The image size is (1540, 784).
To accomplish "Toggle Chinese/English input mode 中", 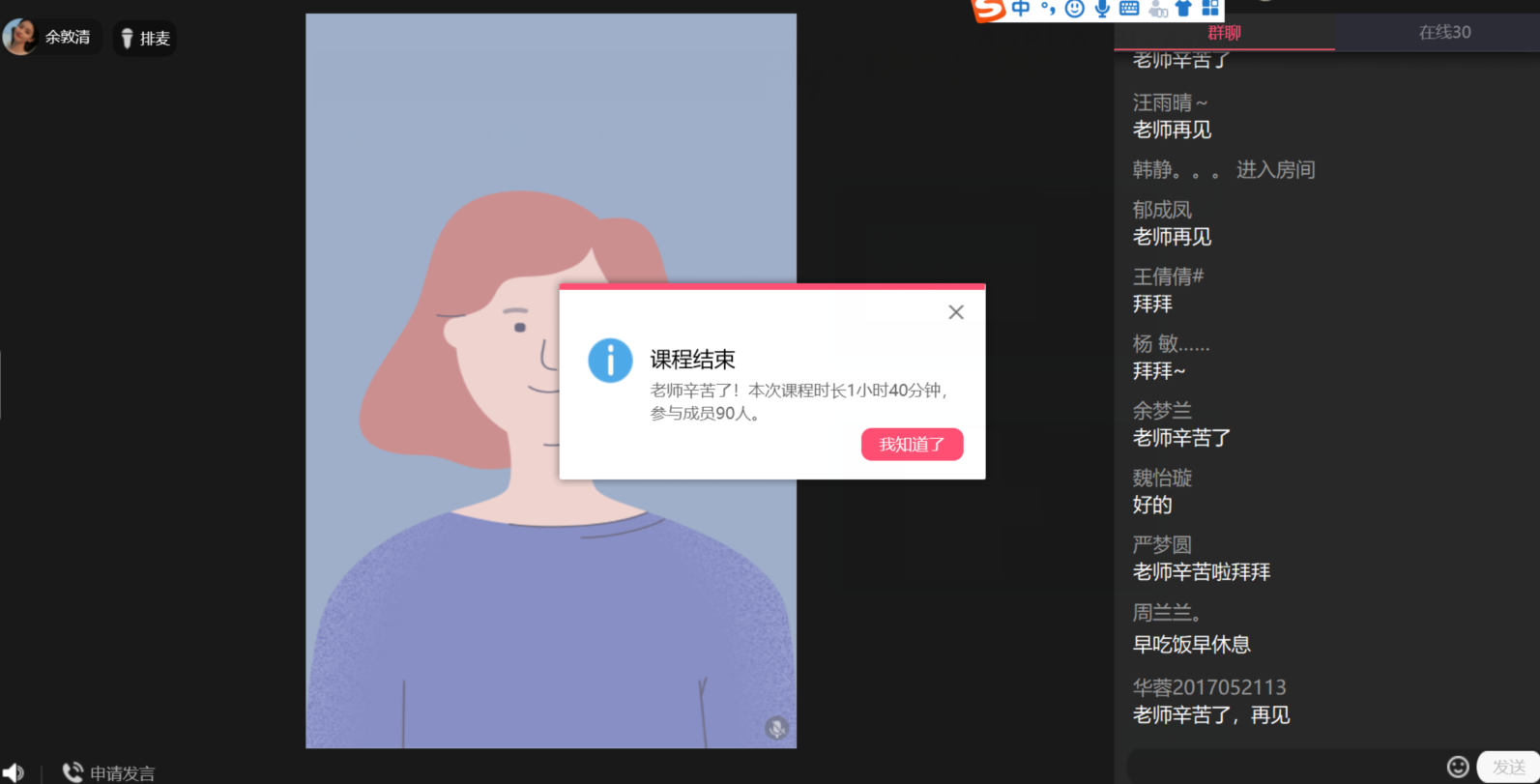I will pos(1021,9).
